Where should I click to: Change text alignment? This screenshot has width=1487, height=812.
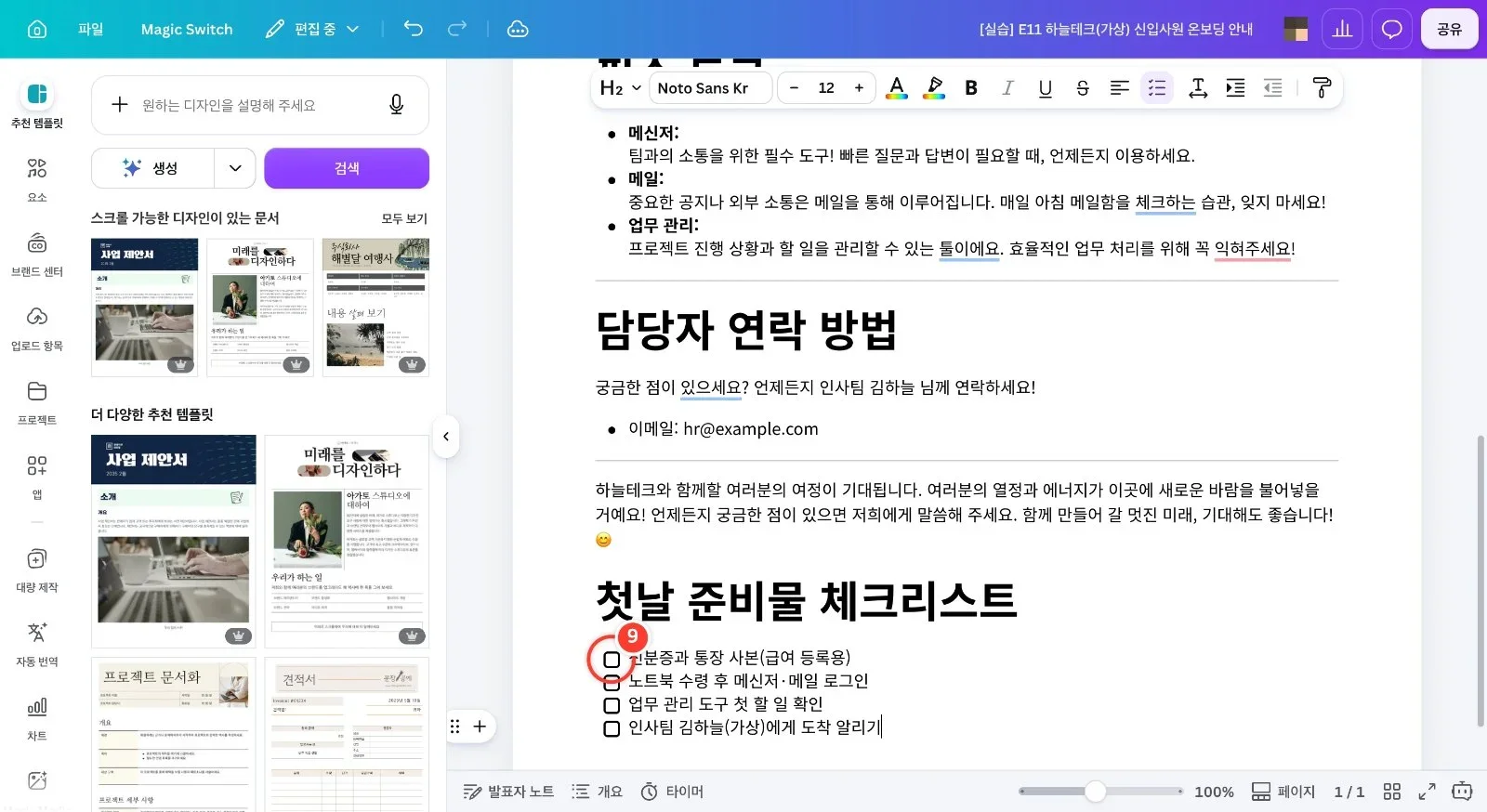[x=1120, y=88]
